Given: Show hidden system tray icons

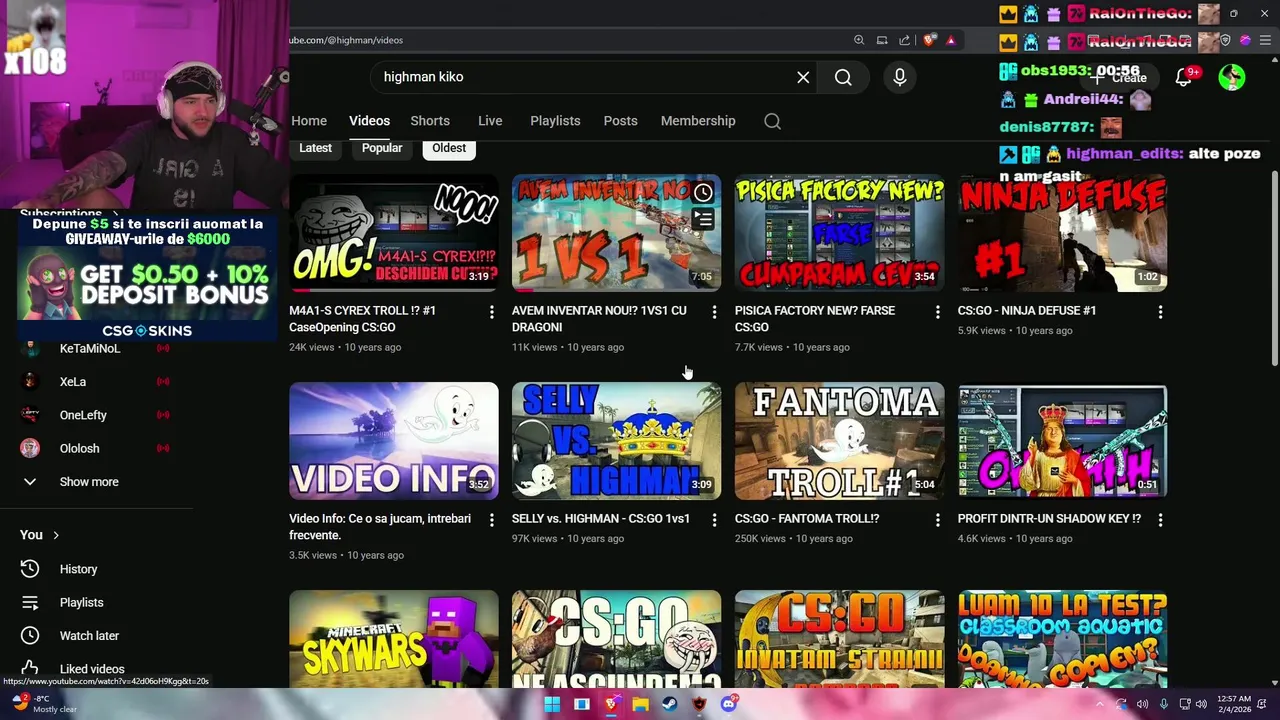Looking at the screenshot, I should click(1099, 704).
